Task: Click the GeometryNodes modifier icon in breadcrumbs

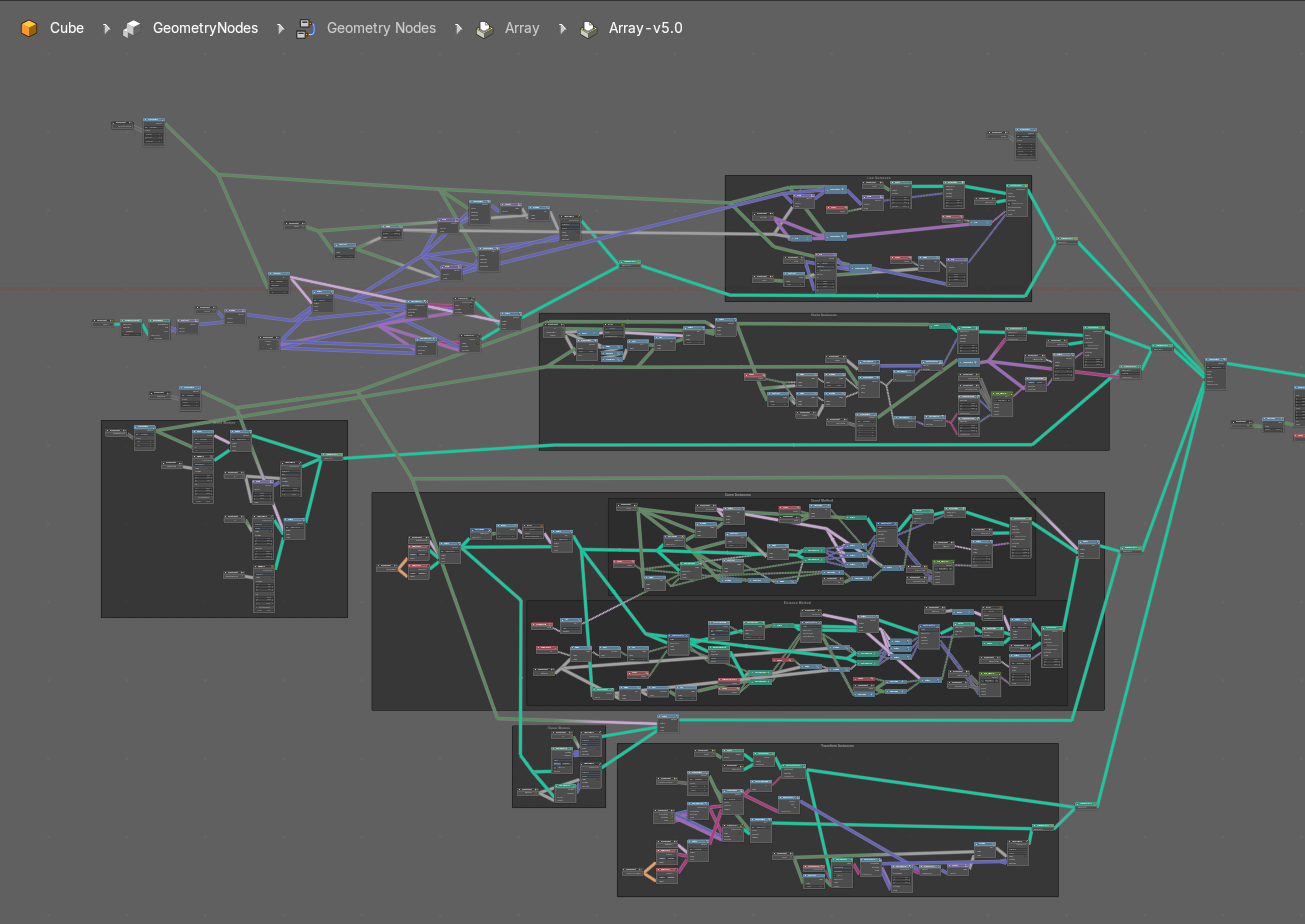Action: click(131, 28)
